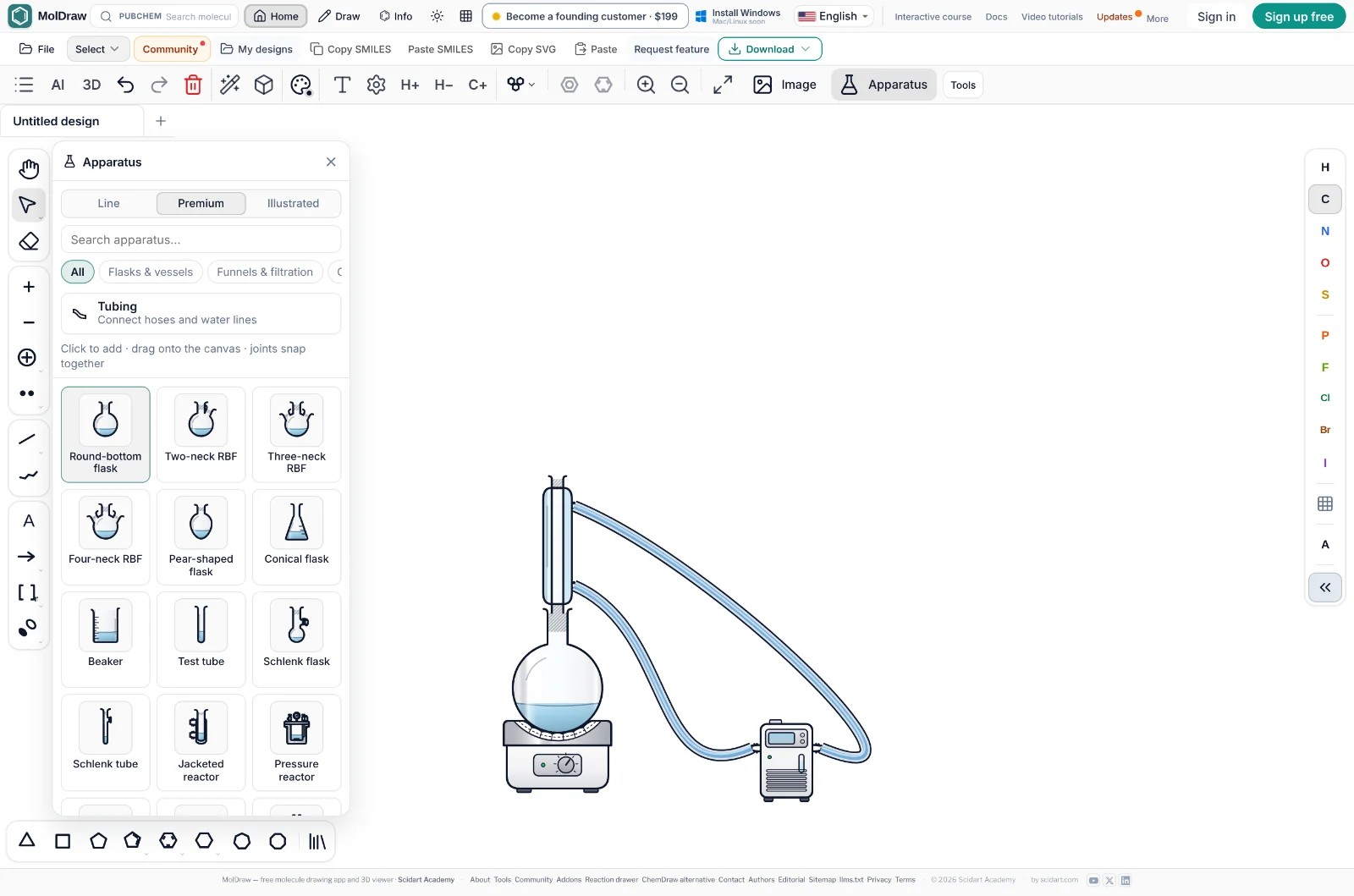Screen dimensions: 1354x896
Task: Open the Select dropdown
Action: pos(97,49)
